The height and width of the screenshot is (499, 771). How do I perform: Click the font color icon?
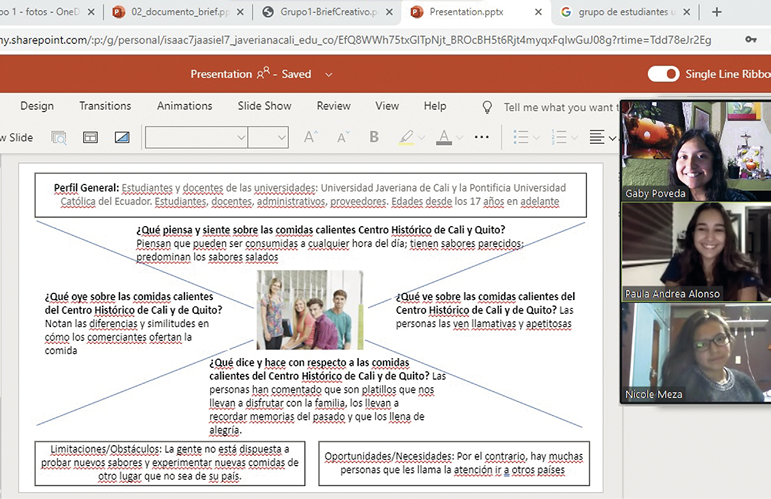coord(444,137)
